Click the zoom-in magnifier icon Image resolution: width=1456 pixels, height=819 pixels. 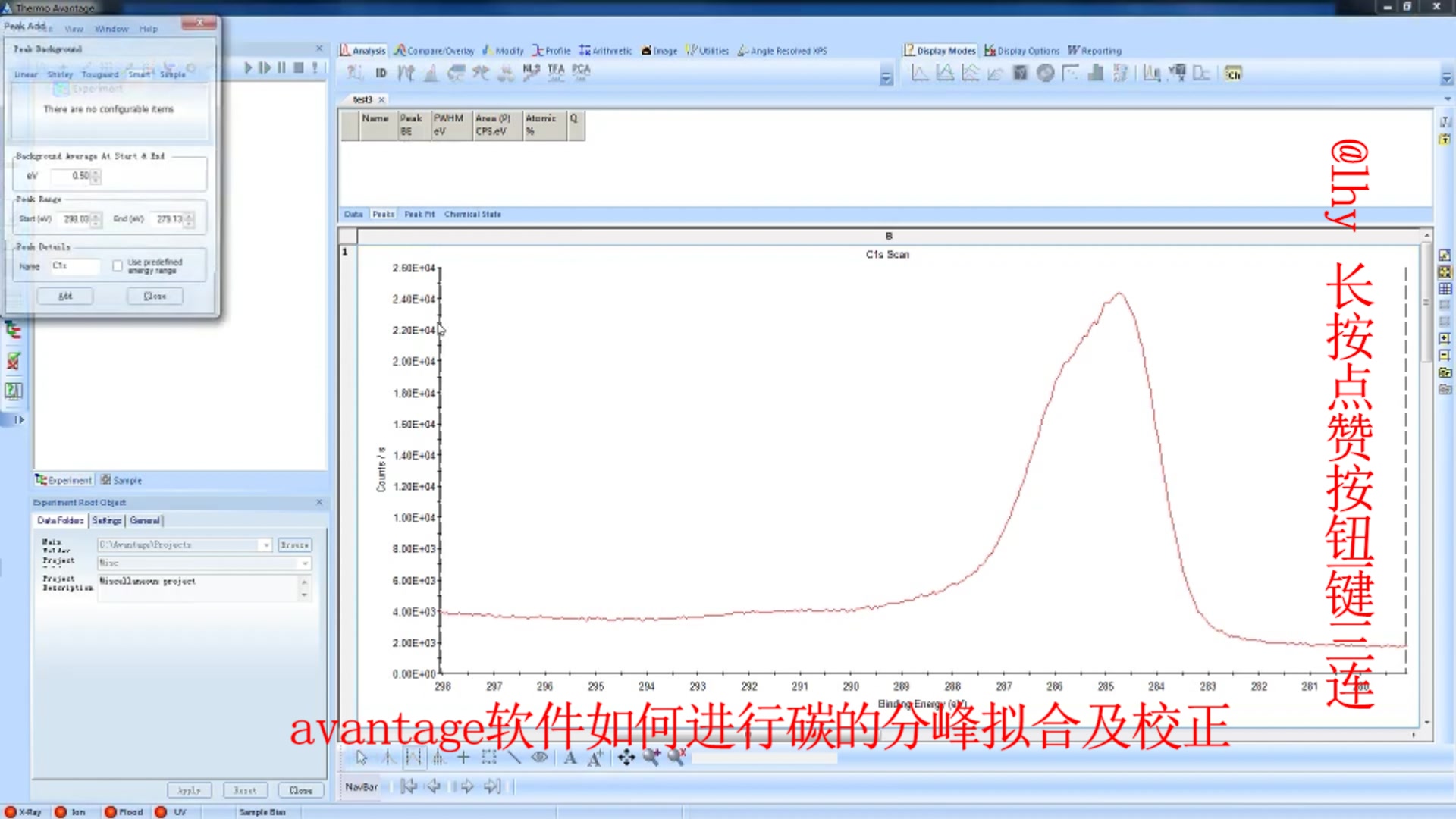coord(651,757)
